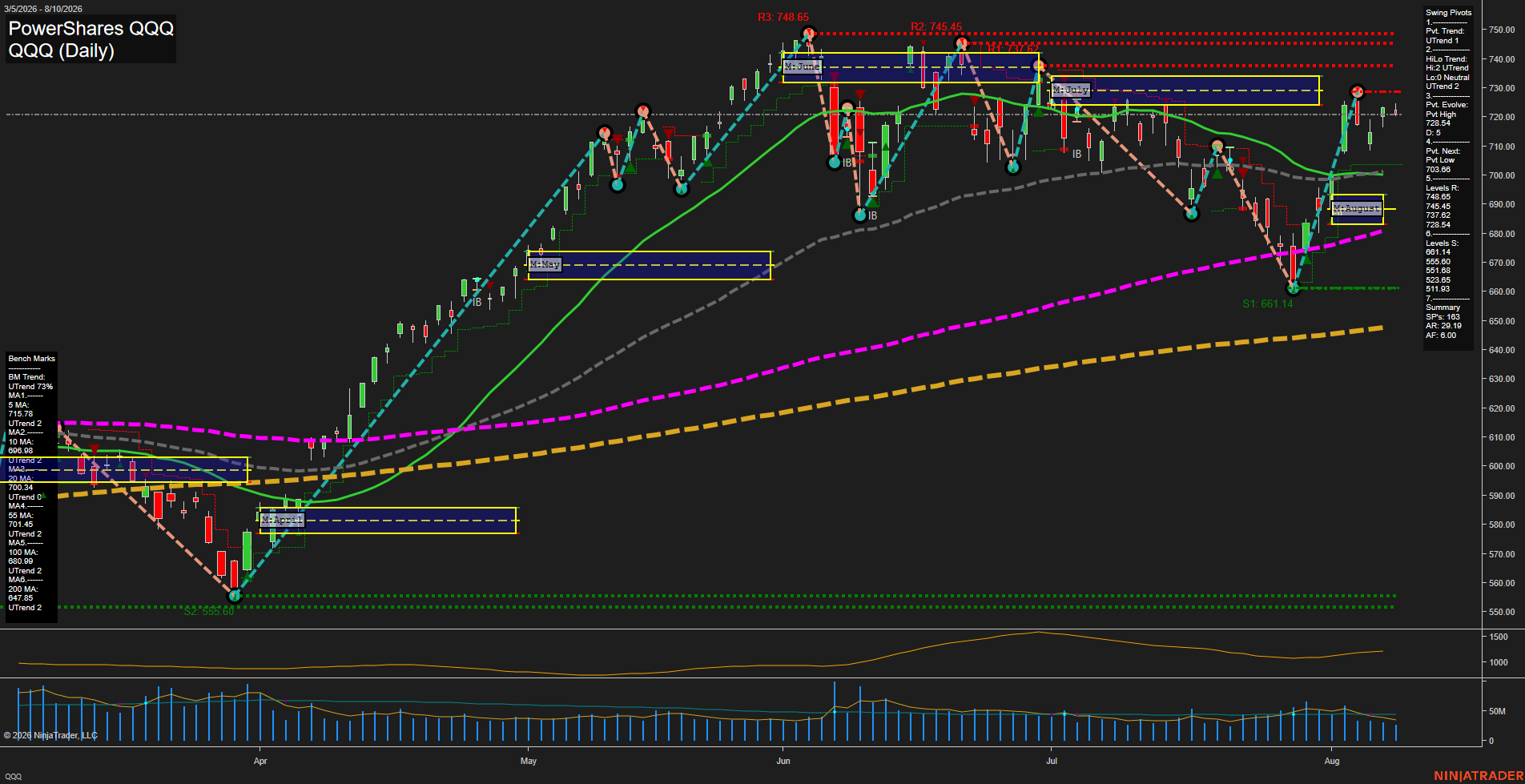Click the Bench Marks panel heading
This screenshot has height=784, width=1525.
[32, 359]
